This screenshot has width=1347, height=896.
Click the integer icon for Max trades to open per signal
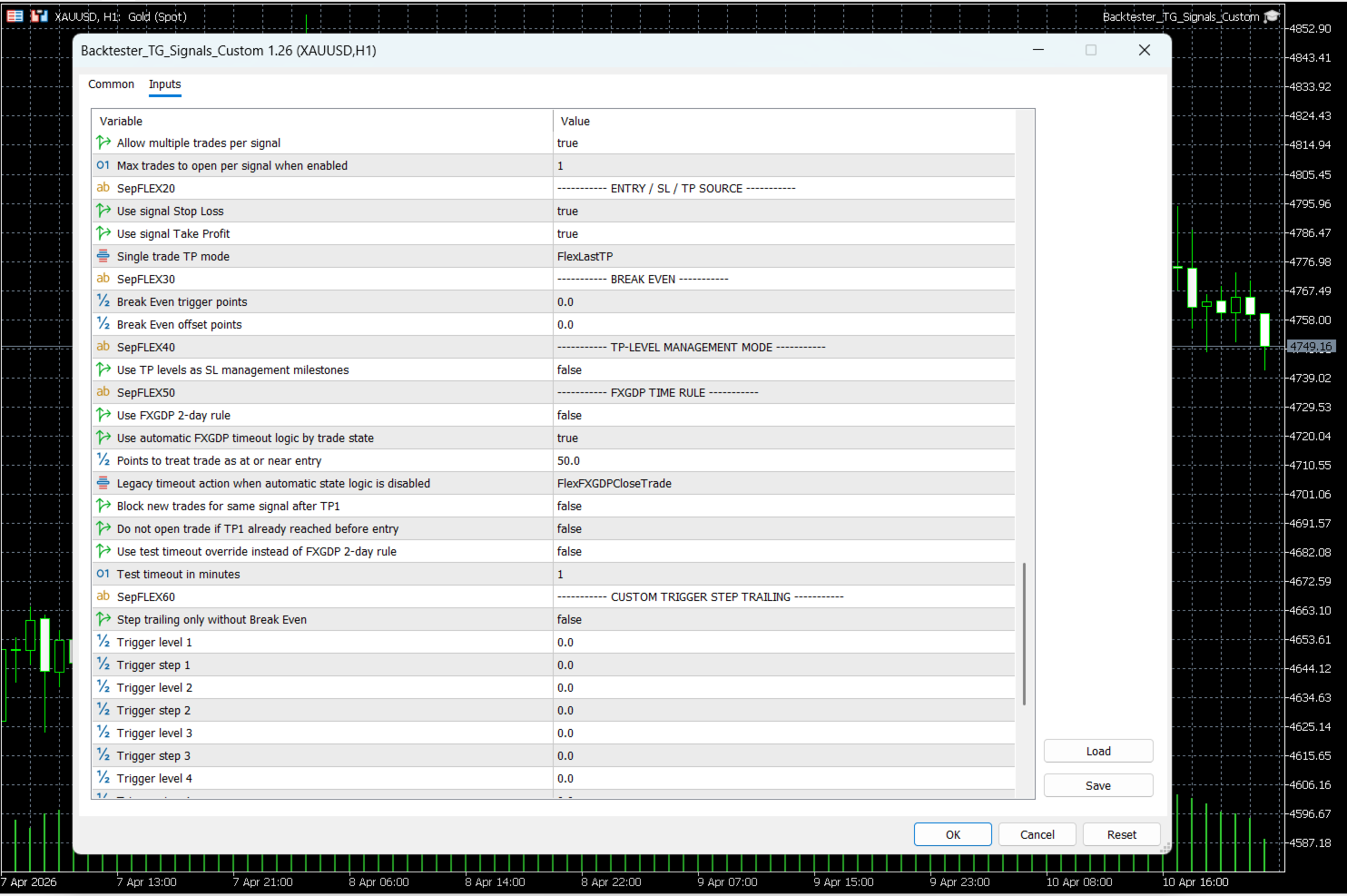pyautogui.click(x=103, y=165)
